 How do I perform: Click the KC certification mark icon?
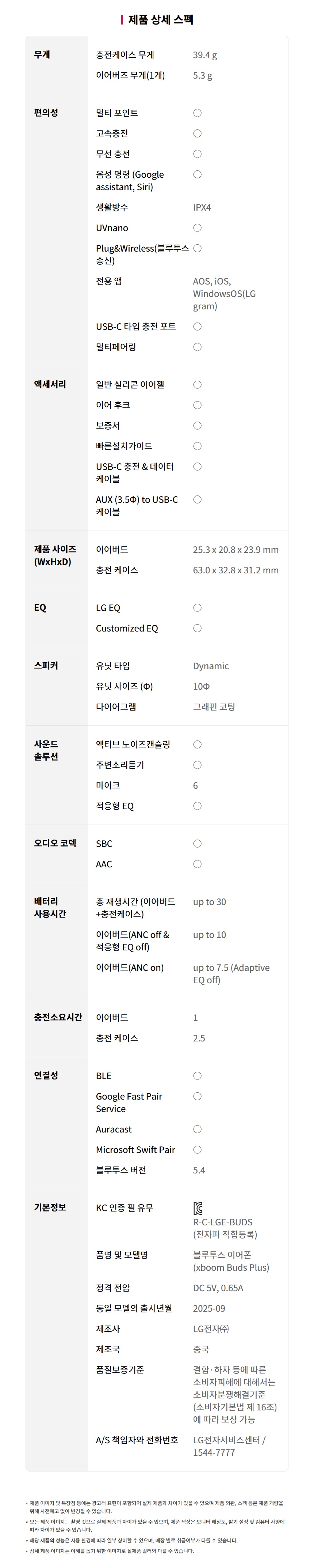tap(198, 1208)
